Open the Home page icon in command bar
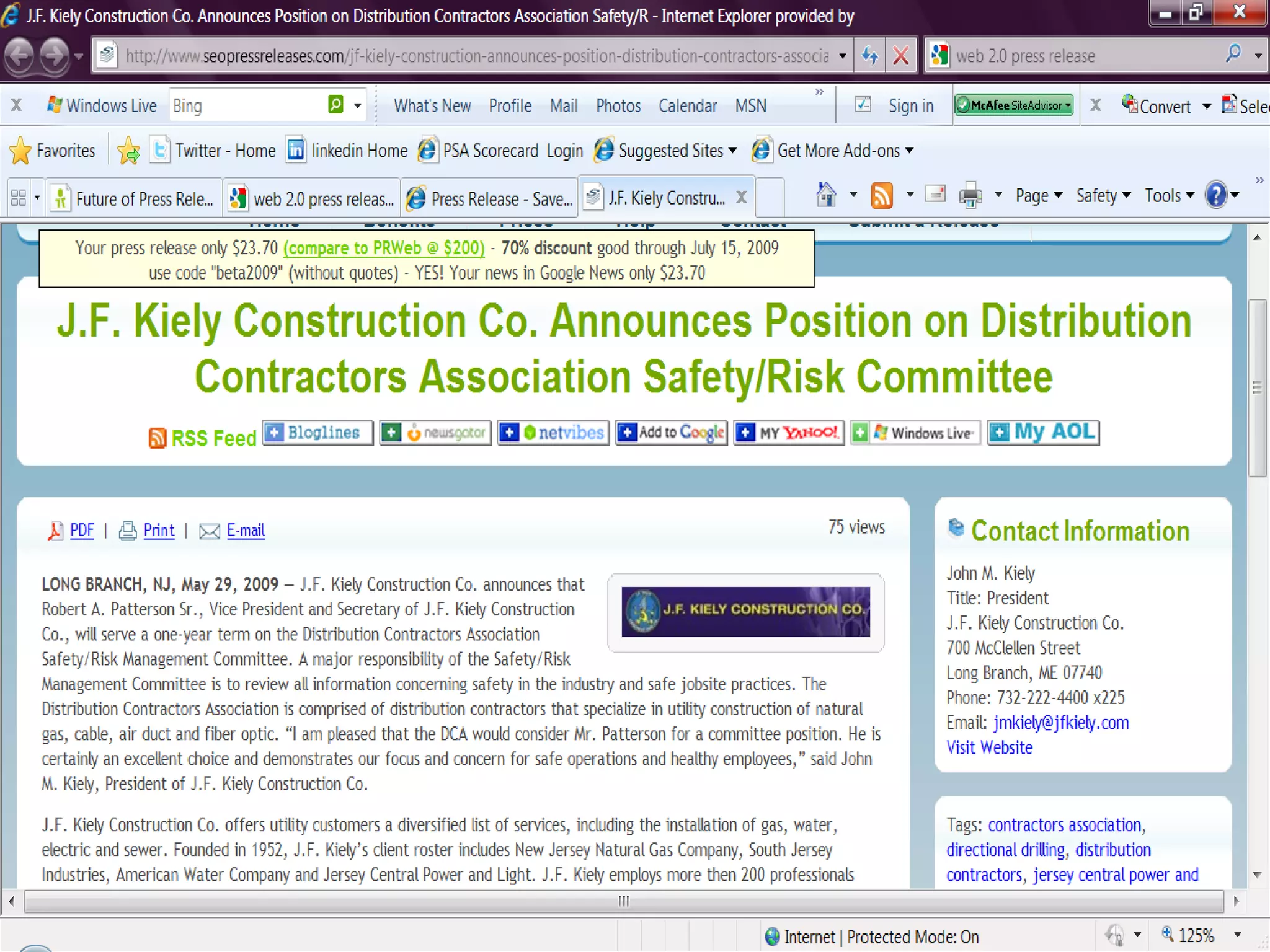The image size is (1270, 952). tap(826, 195)
